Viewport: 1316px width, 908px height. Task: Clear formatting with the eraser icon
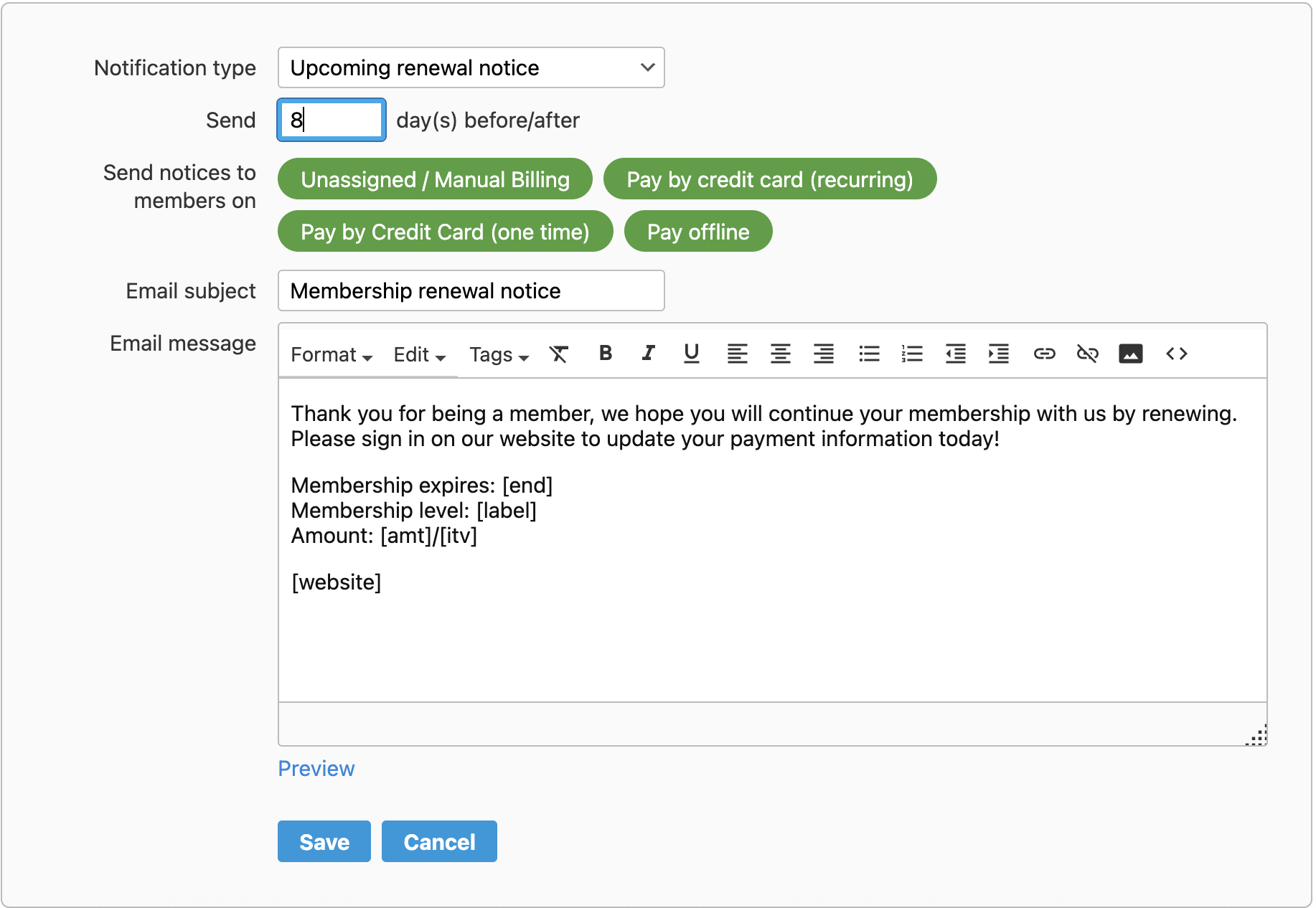pos(559,354)
